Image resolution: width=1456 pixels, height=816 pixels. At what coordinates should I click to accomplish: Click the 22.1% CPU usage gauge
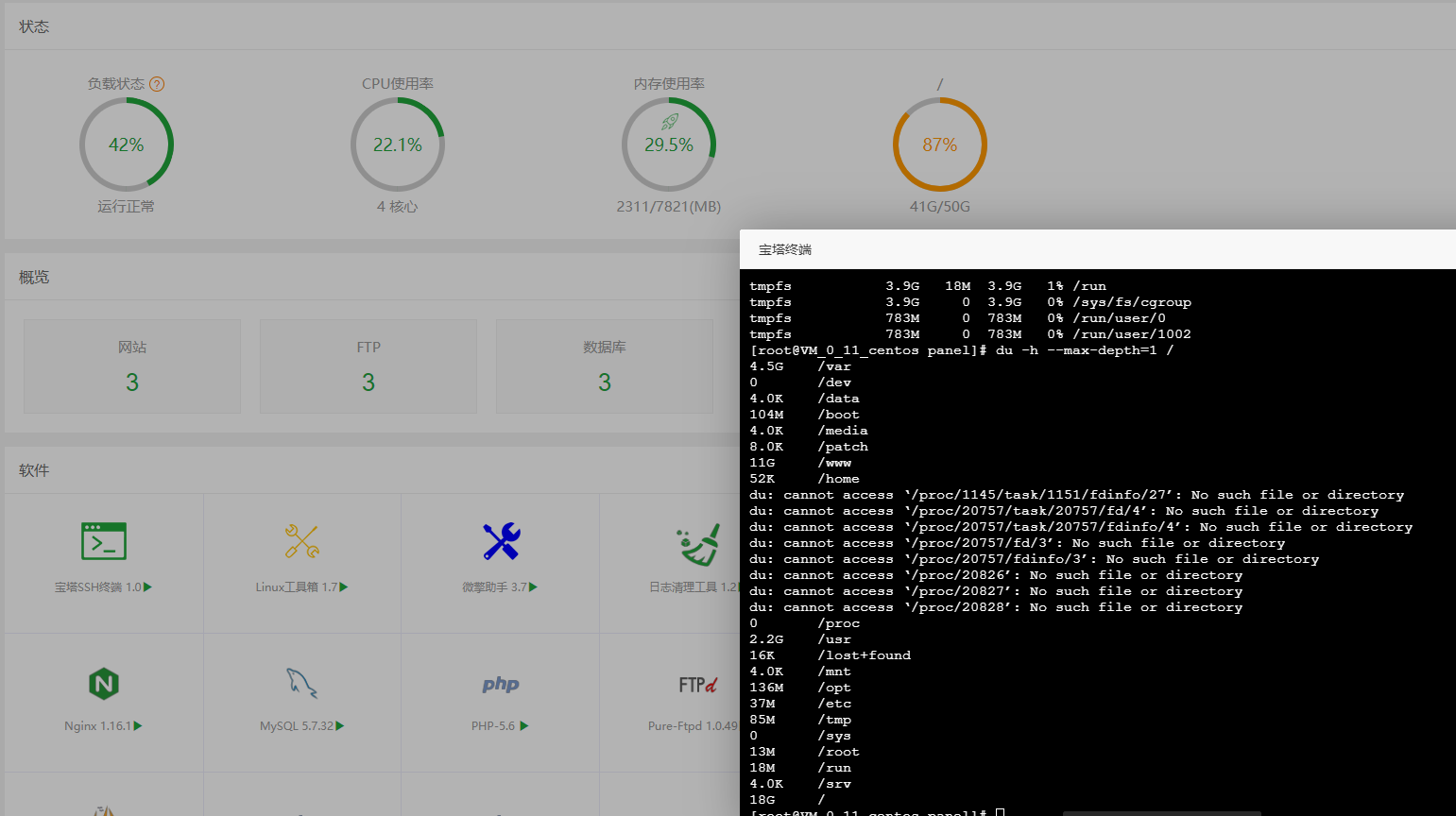(398, 144)
